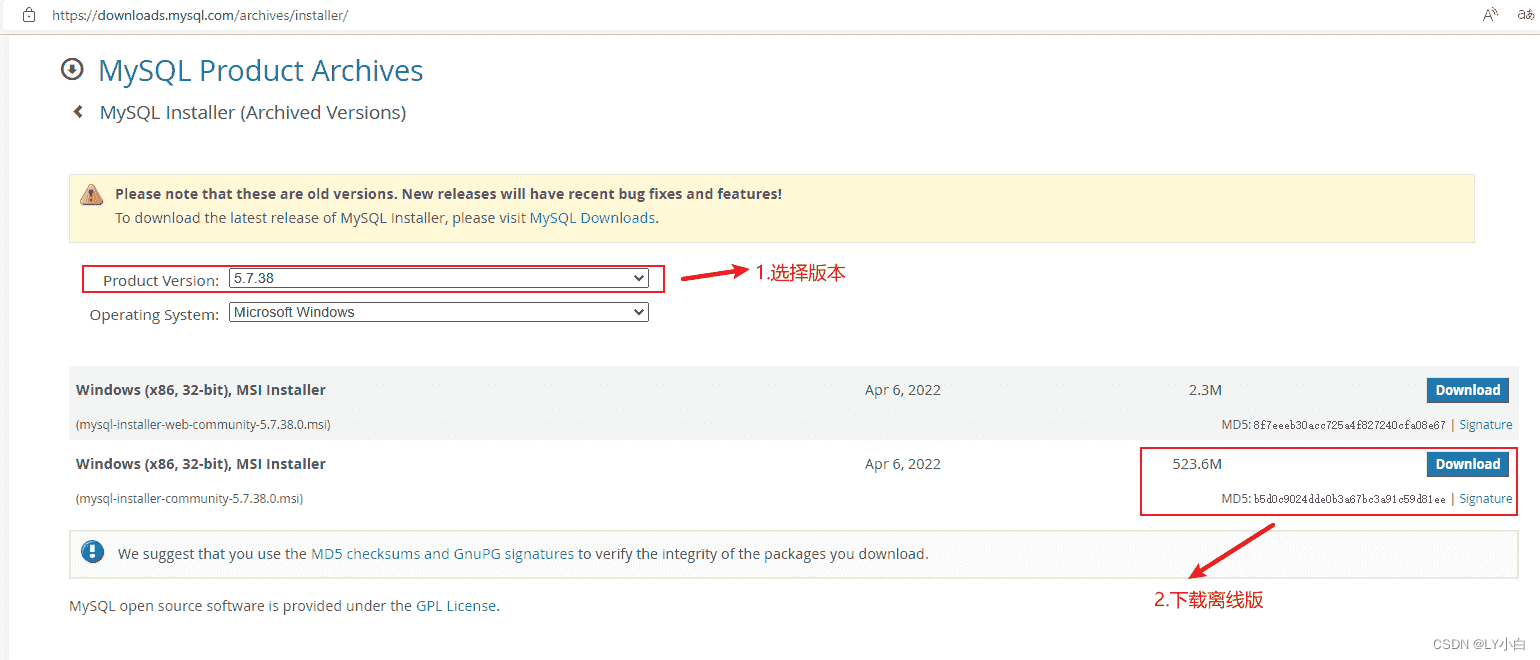
Task: Click the MD5 hash starting with 8f7eeeb30
Action: click(1349, 425)
